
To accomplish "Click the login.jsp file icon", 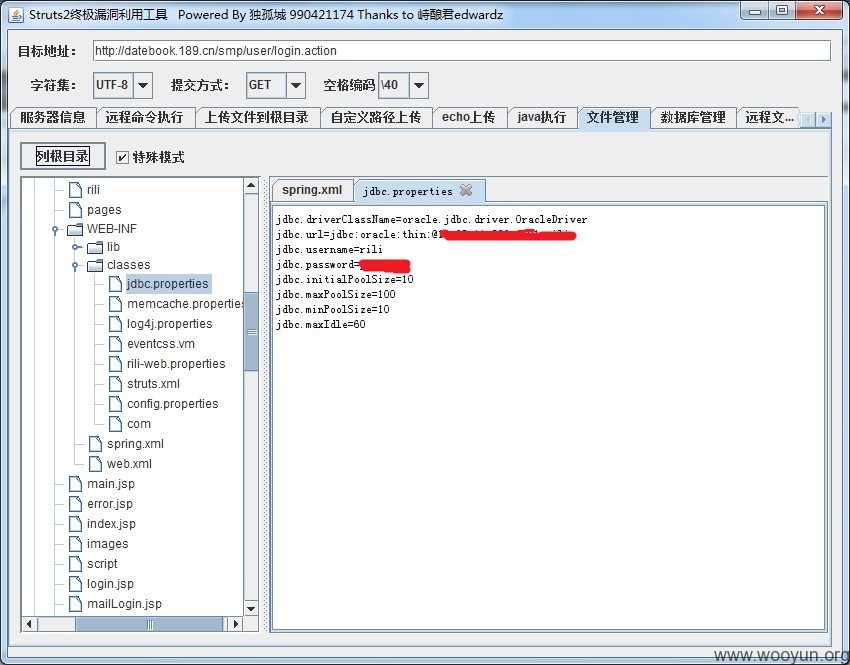I will point(75,584).
